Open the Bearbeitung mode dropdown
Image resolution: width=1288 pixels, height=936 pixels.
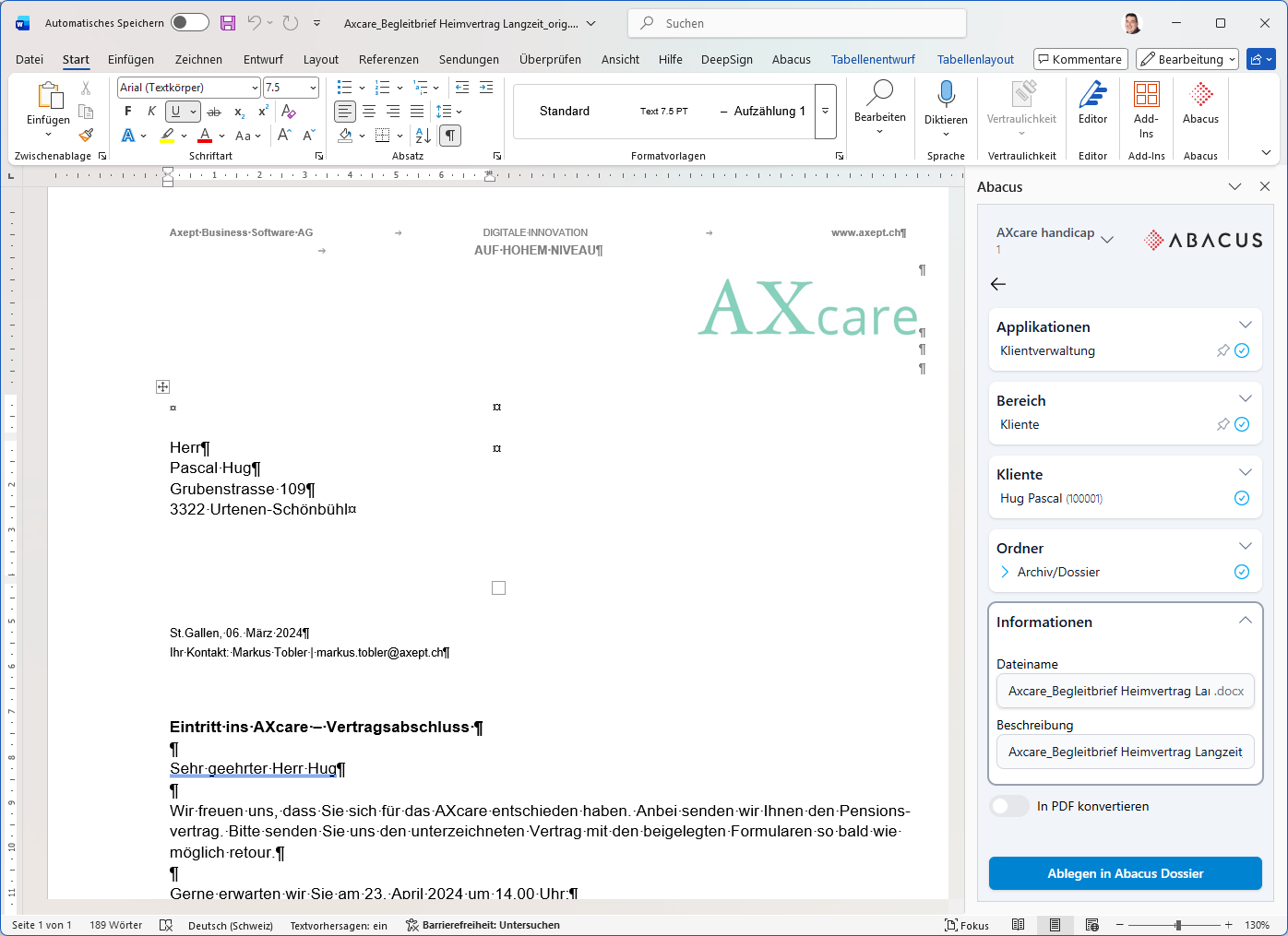coord(1187,59)
